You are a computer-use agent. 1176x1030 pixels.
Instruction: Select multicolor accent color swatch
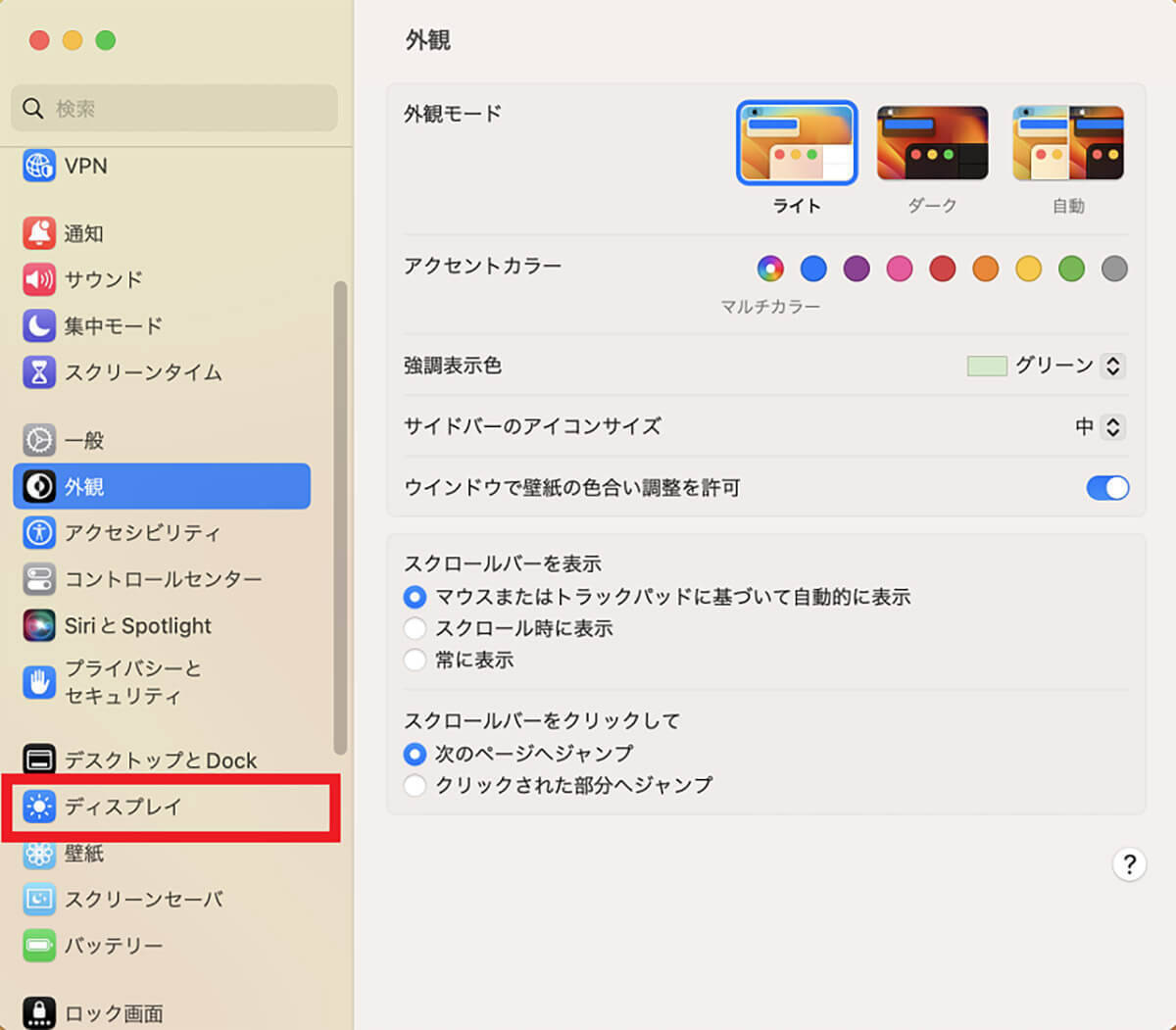770,269
